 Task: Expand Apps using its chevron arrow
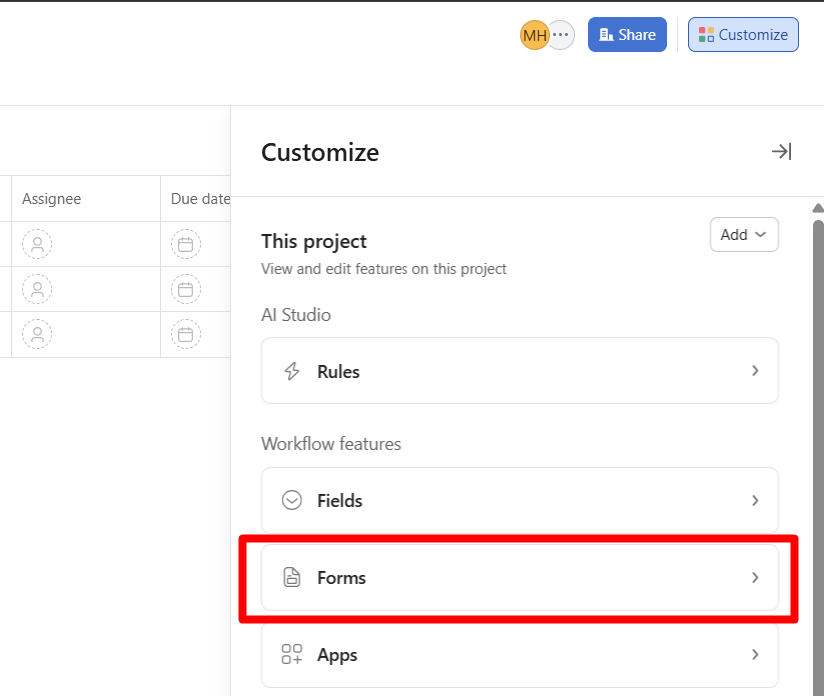tap(755, 655)
